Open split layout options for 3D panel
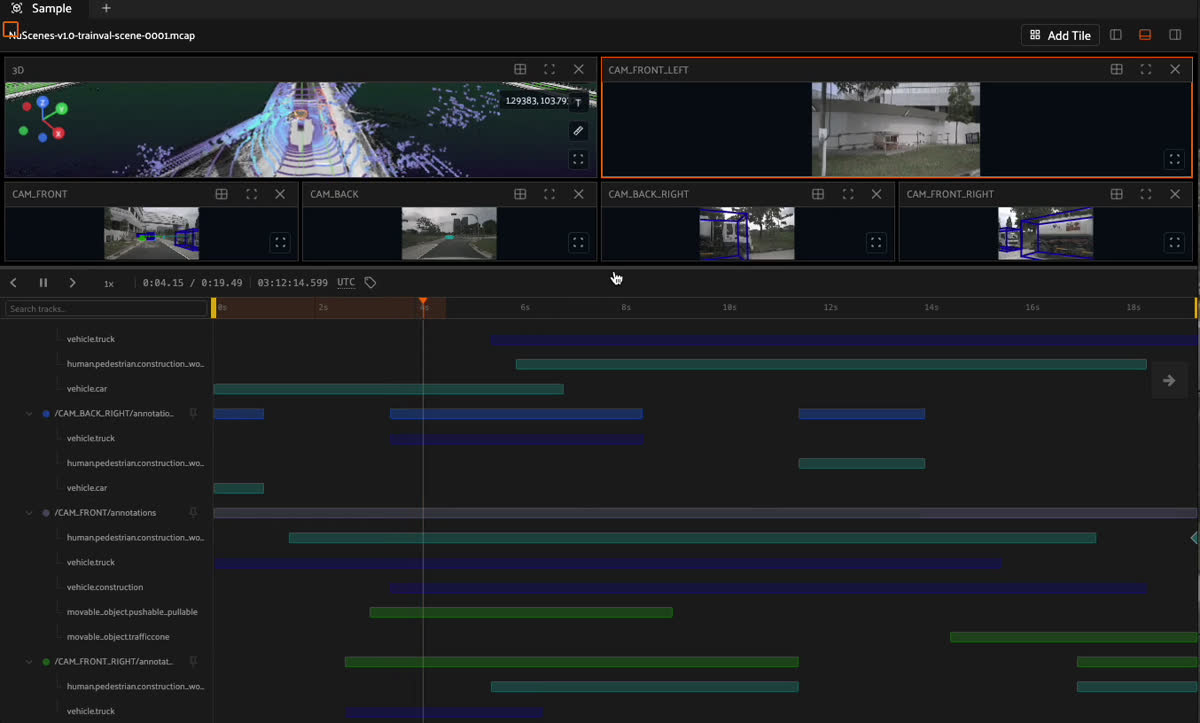Viewport: 1200px width, 723px height. point(520,70)
